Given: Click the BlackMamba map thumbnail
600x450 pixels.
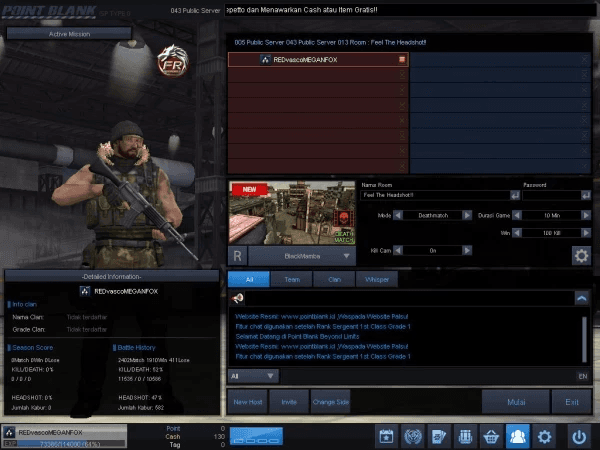Looking at the screenshot, I should pyautogui.click(x=292, y=213).
